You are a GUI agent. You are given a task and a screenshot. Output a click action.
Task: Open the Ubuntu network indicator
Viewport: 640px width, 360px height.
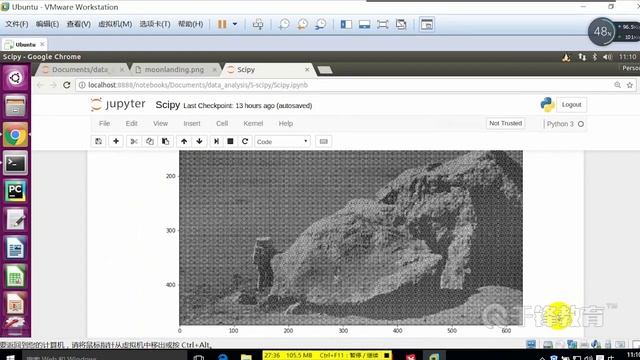pos(582,57)
